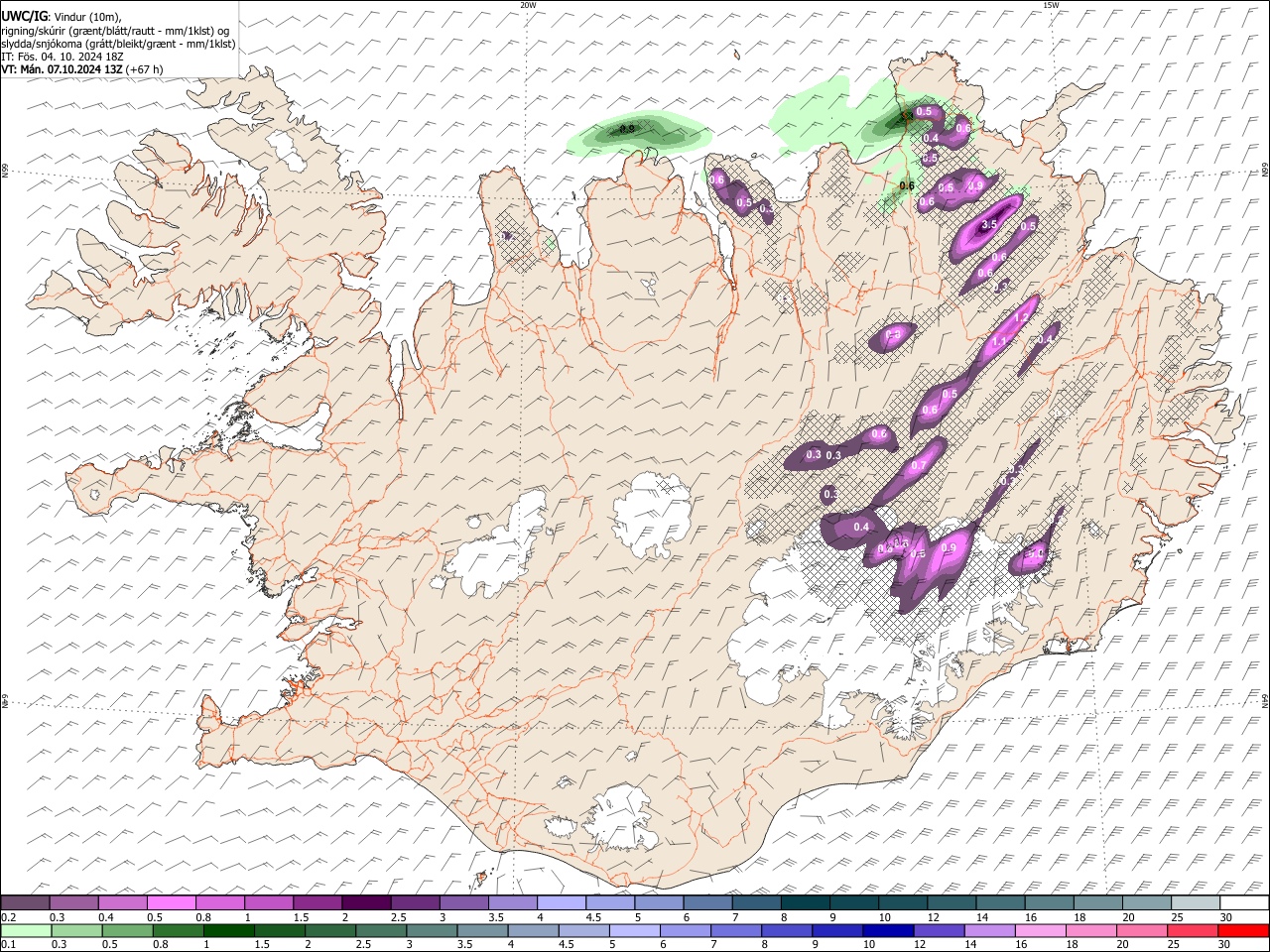Click the '20W' longitude label
The height and width of the screenshot is (952, 1270).
click(x=528, y=5)
